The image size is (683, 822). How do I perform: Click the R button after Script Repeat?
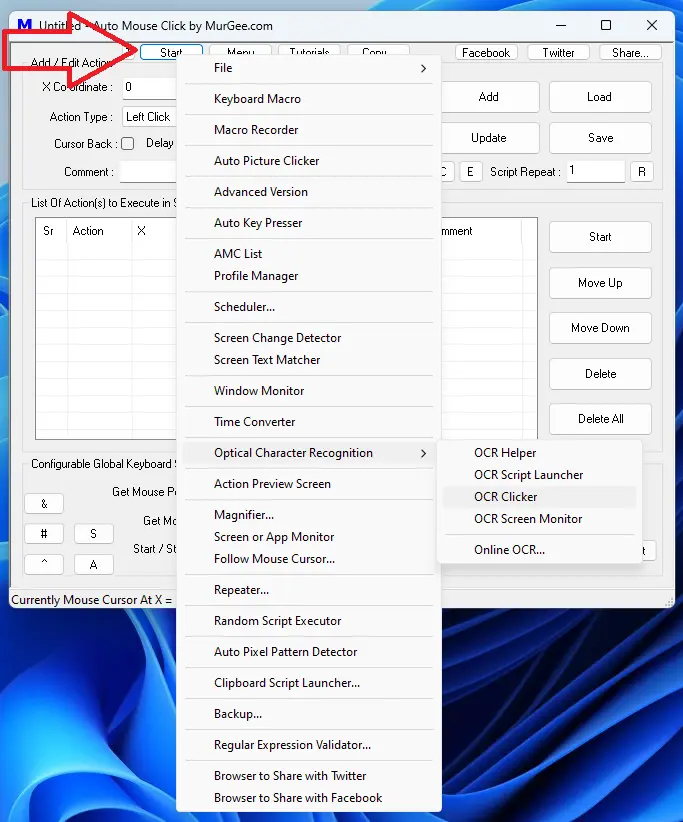(x=642, y=172)
